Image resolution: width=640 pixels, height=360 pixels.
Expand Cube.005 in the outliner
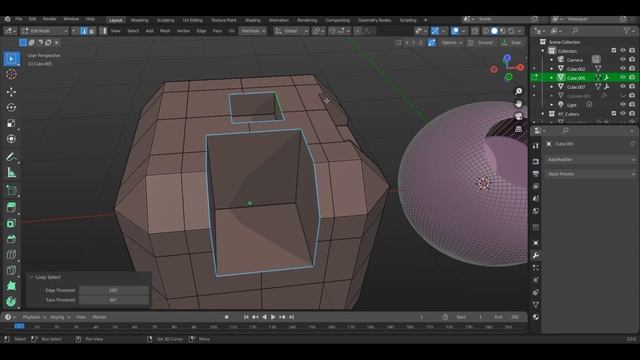click(551, 78)
